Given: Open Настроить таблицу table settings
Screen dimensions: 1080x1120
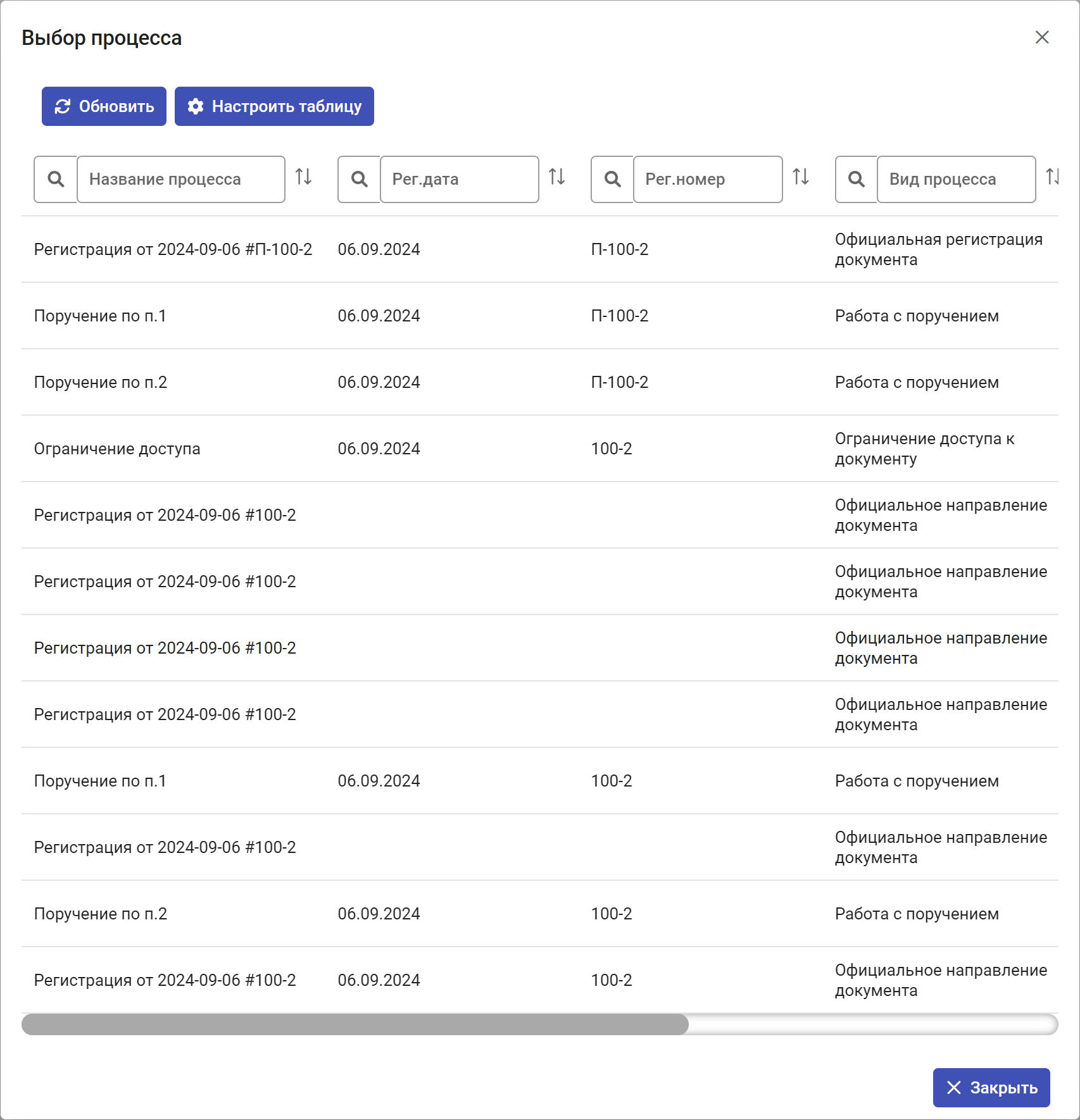Looking at the screenshot, I should (274, 106).
